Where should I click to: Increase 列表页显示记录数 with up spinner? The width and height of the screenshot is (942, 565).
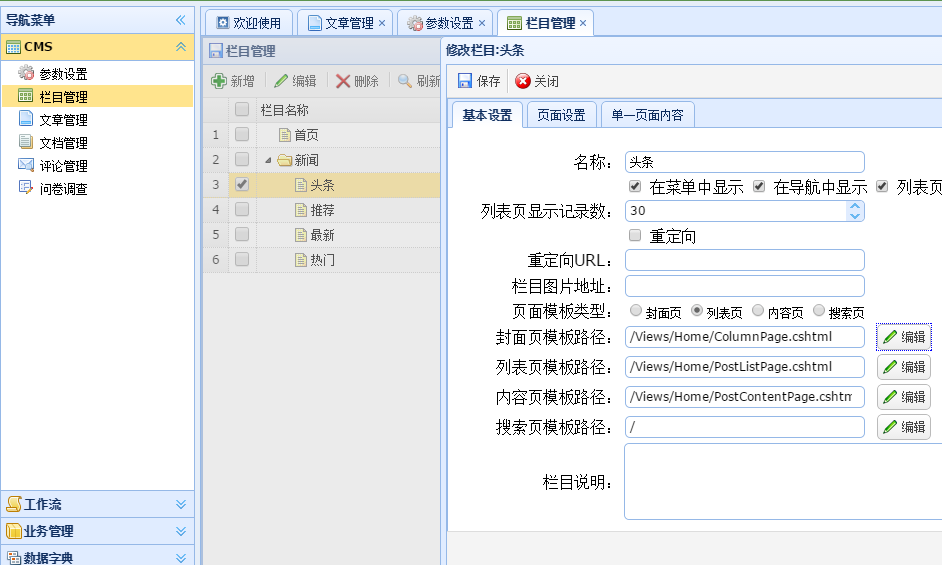tap(854, 206)
